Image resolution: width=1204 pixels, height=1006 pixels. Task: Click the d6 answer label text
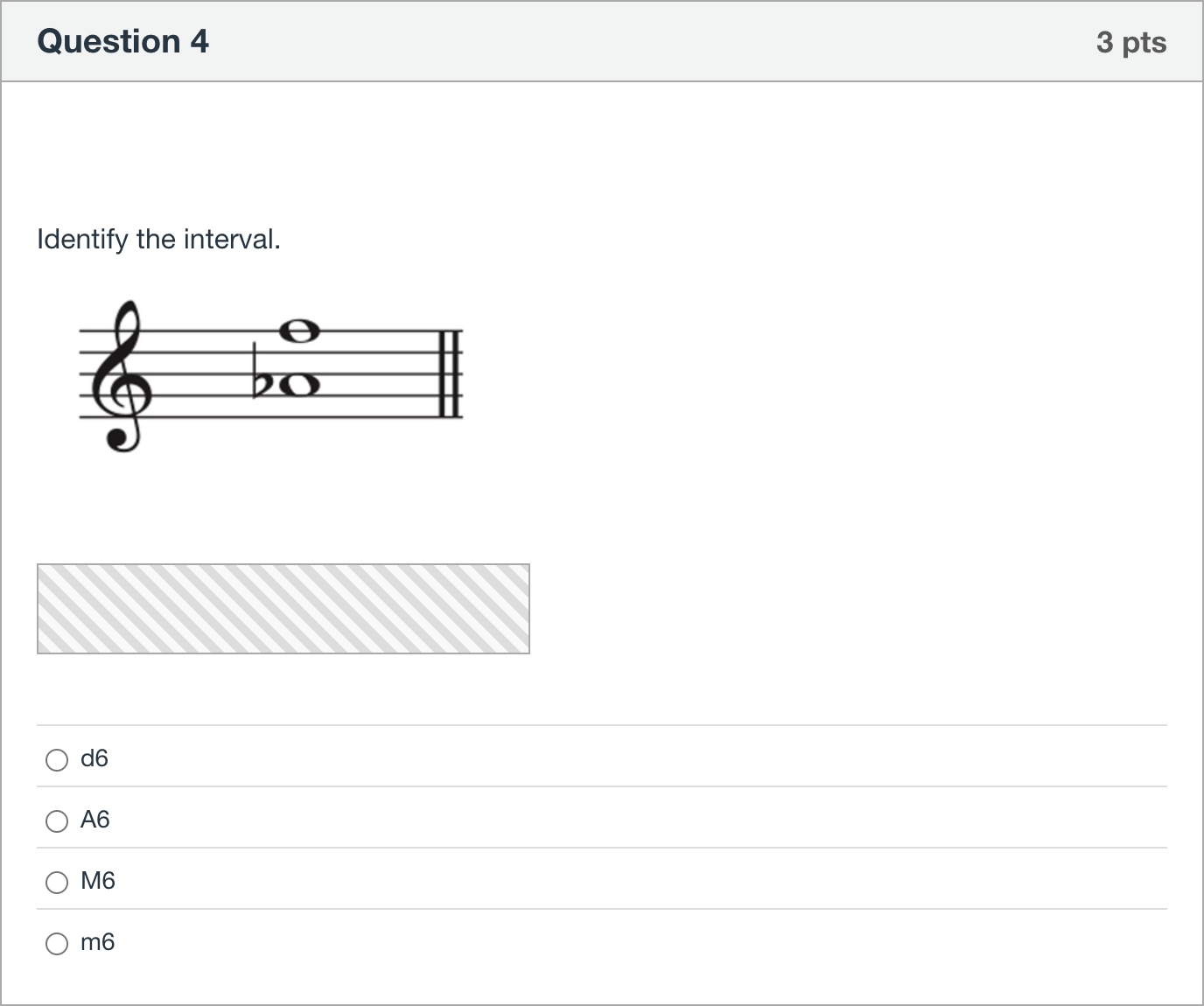(x=94, y=758)
